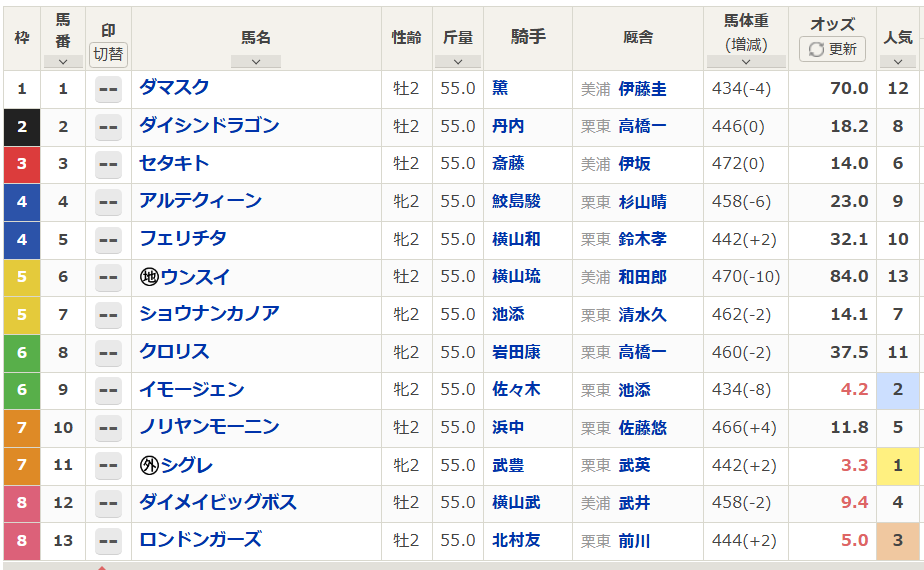Open mark selector for クロリス row

click(108, 353)
